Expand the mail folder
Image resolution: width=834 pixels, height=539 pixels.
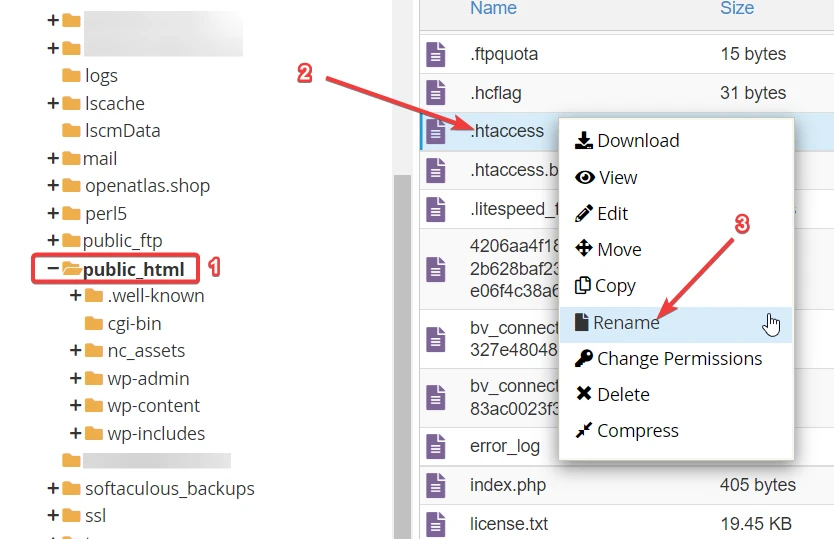tap(53, 158)
